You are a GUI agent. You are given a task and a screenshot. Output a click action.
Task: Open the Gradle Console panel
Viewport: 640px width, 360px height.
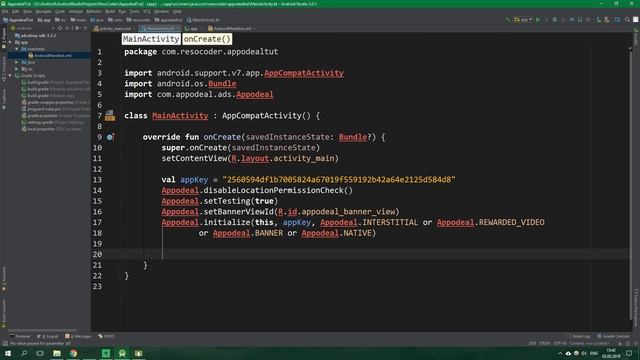[613, 336]
